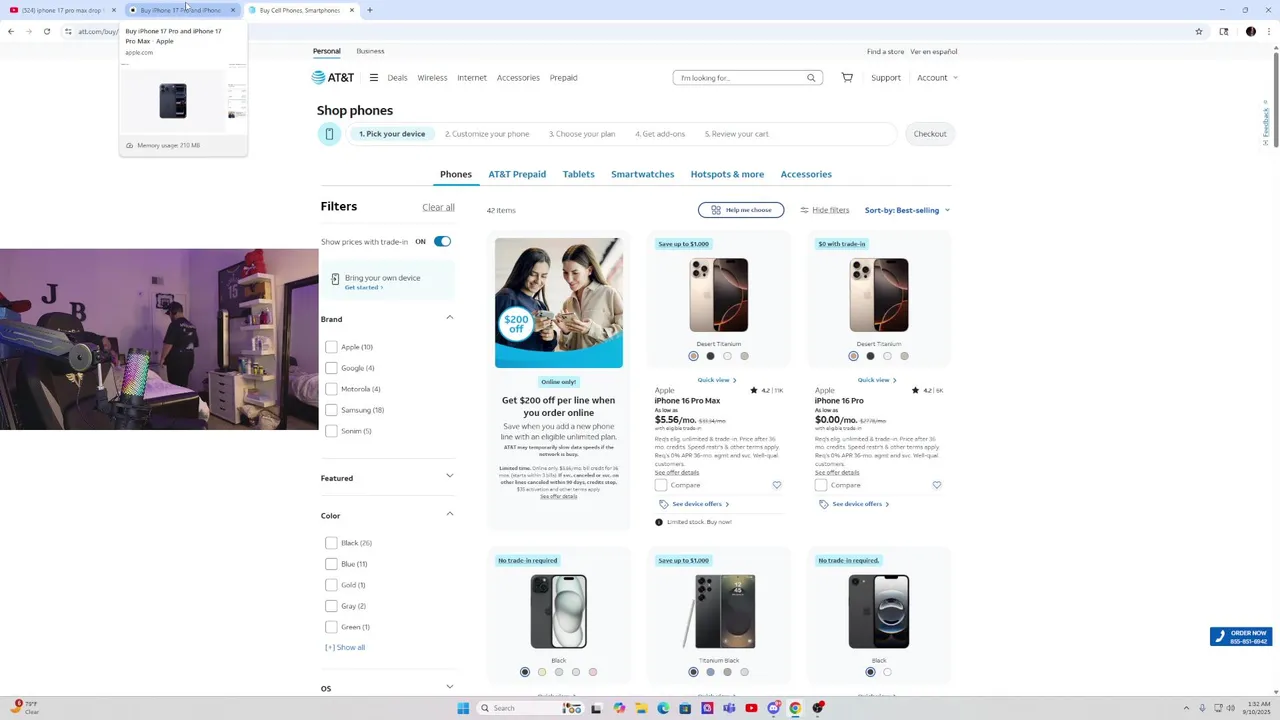
Task: Click the phone step icon beside Pick your device
Action: click(x=329, y=134)
